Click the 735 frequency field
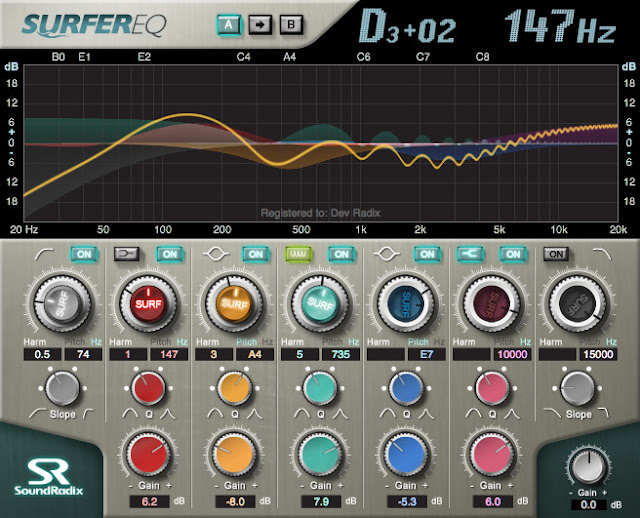The image size is (640, 518). [341, 354]
